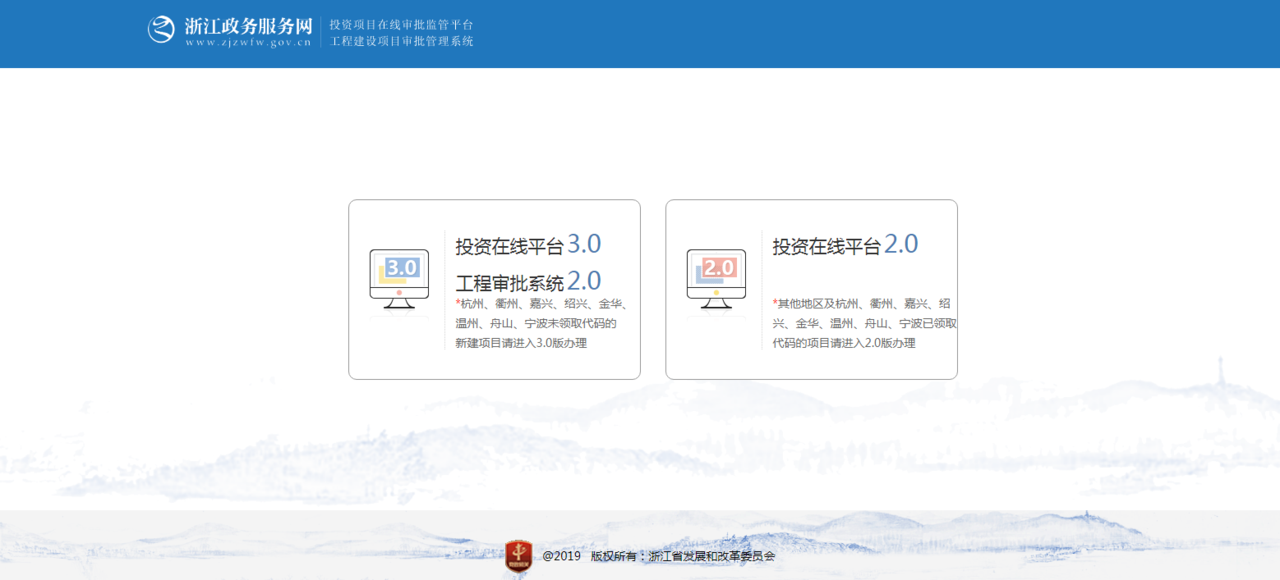Viewport: 1280px width, 580px height.
Task: Click the 浙江政务服务网 site title
Action: pos(248,25)
